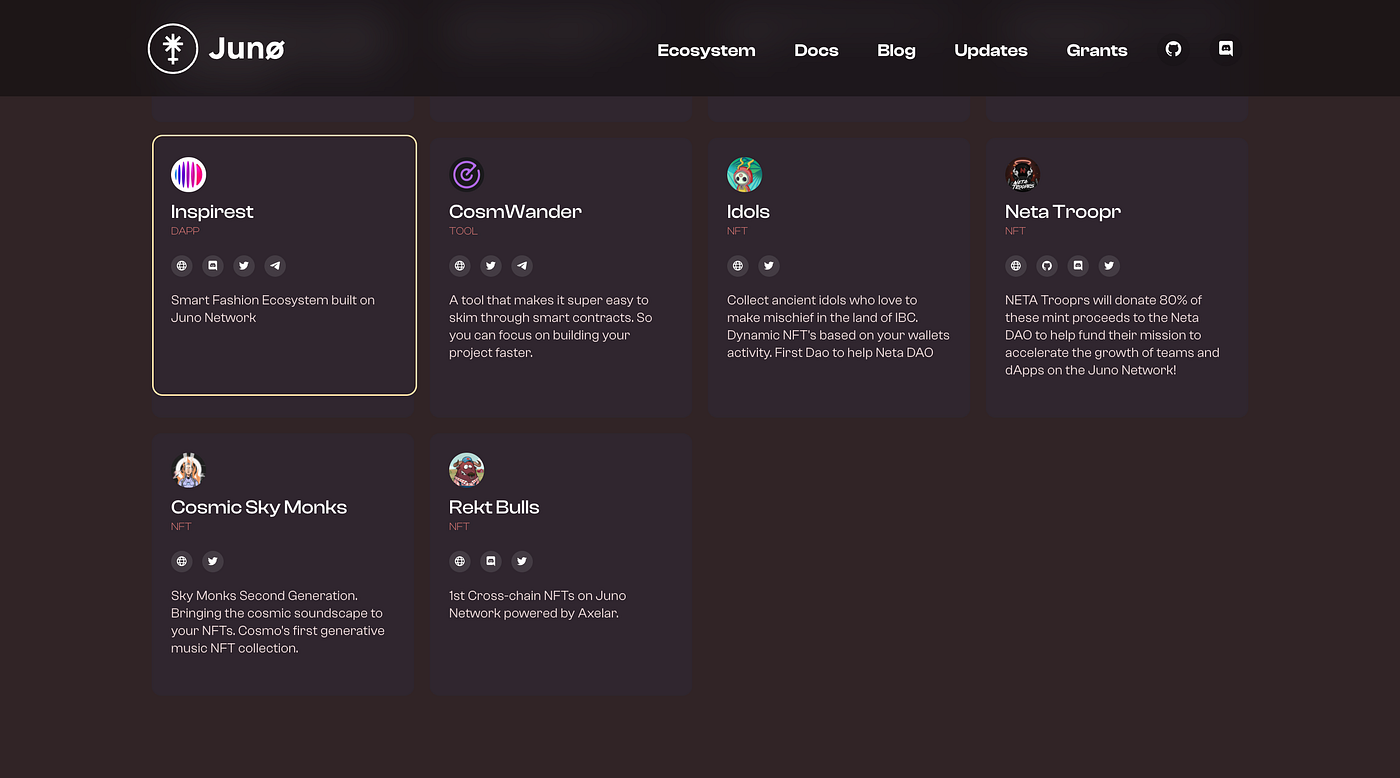The height and width of the screenshot is (778, 1400).
Task: Open Idols website globe icon
Action: point(737,266)
